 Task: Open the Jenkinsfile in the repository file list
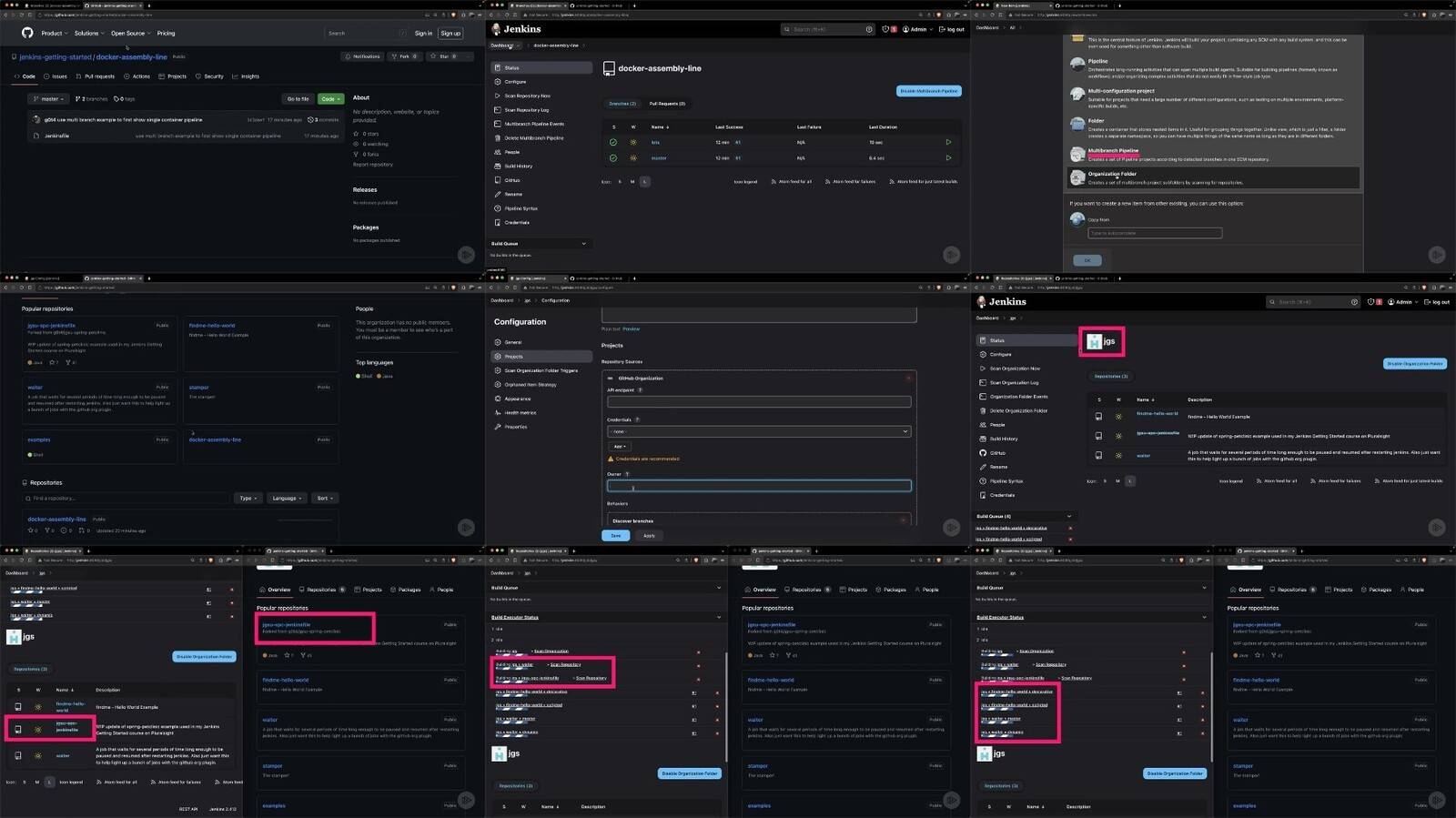pos(56,136)
